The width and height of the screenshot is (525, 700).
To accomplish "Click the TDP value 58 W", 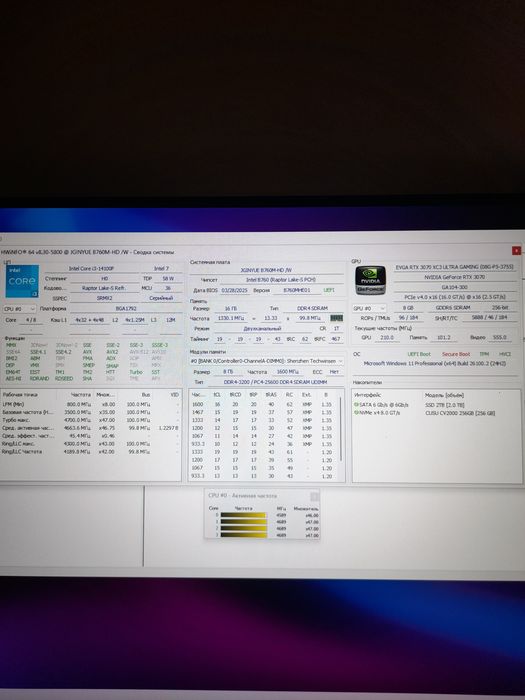I will point(168,278).
